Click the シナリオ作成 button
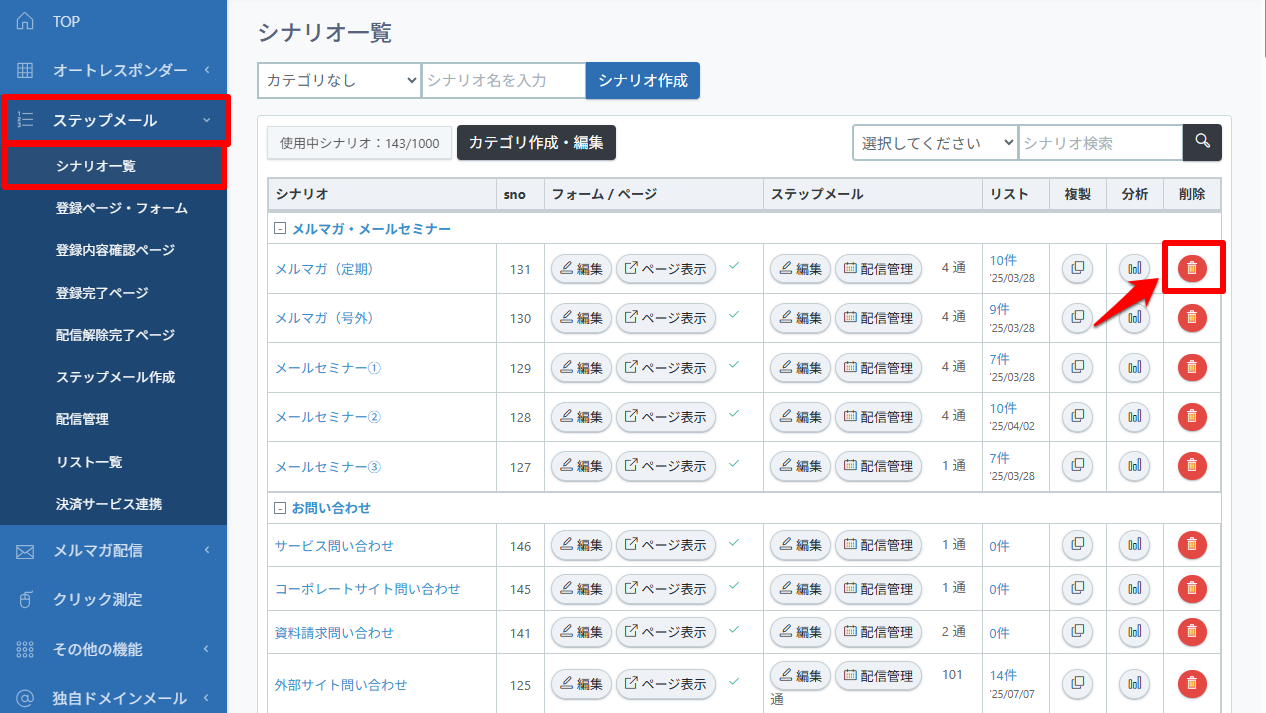The width and height of the screenshot is (1266, 713). pos(643,81)
